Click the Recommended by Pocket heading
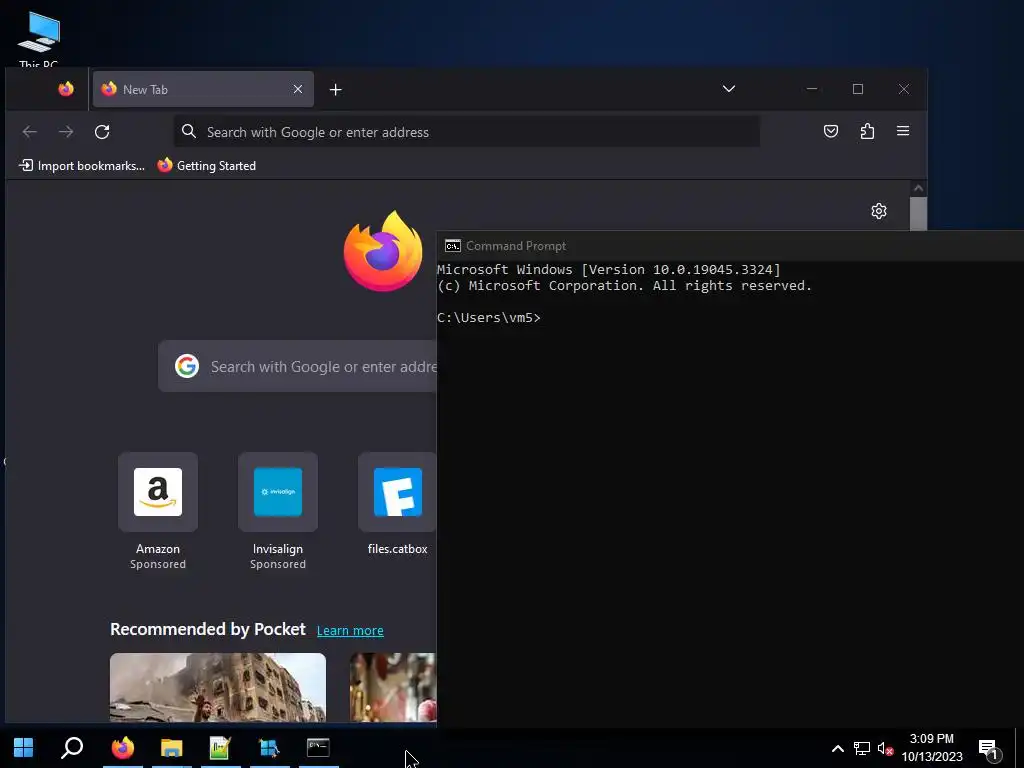The width and height of the screenshot is (1024, 768). click(208, 629)
